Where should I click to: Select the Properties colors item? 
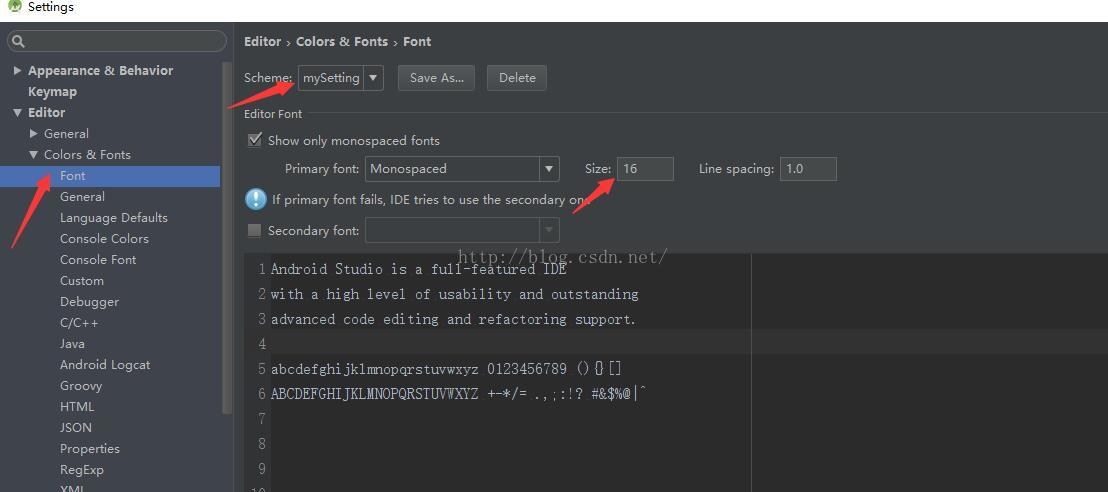point(90,449)
